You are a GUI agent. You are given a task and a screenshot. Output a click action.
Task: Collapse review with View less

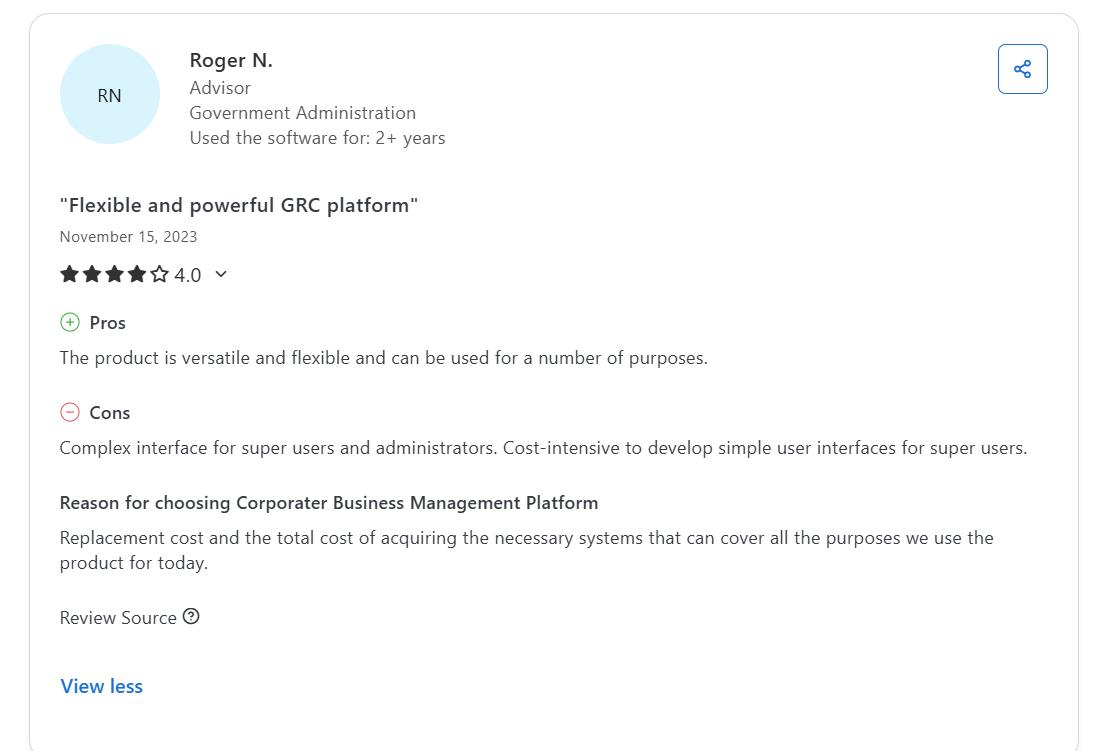click(102, 686)
